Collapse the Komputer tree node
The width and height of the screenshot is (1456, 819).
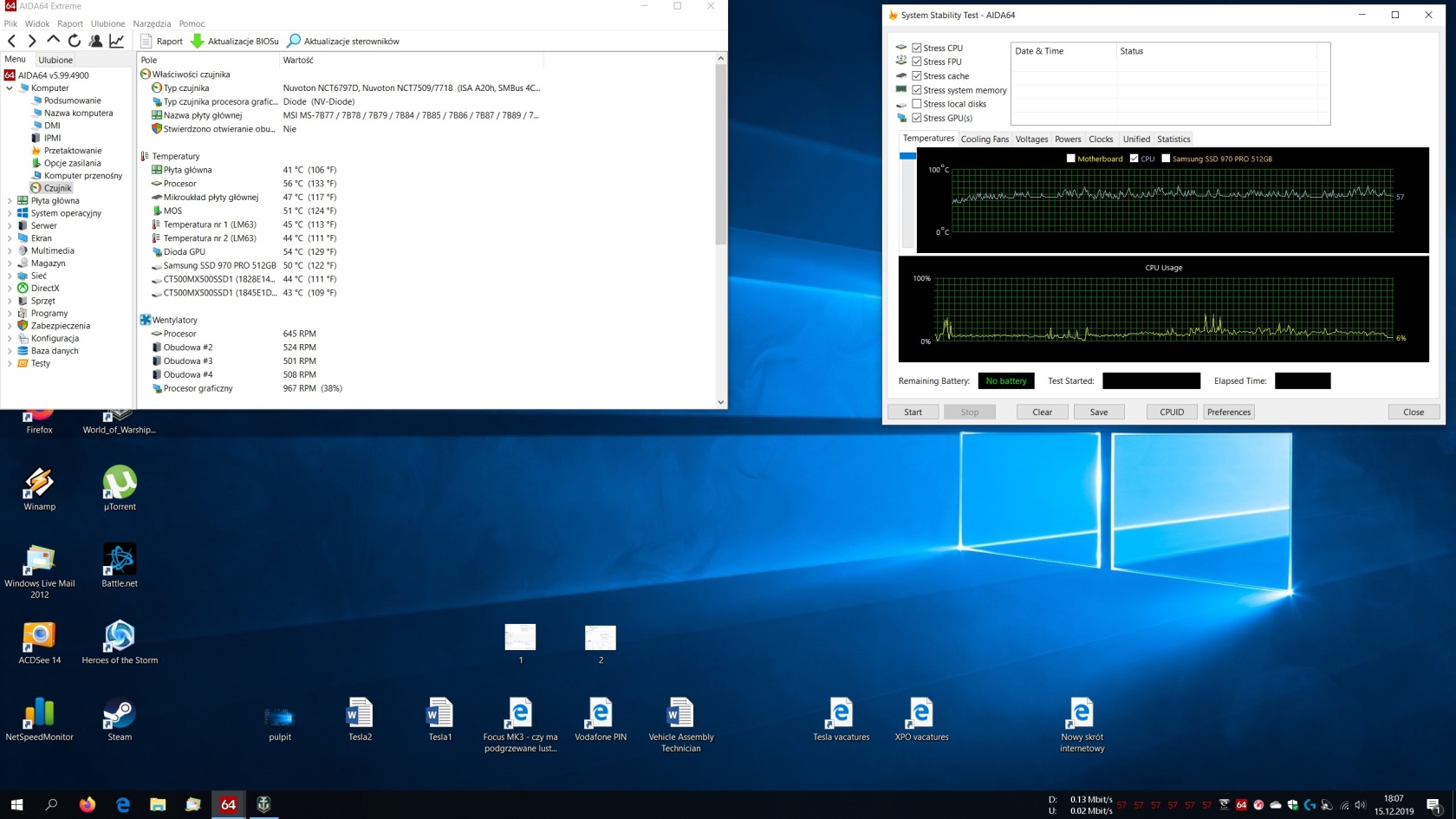click(x=10, y=88)
